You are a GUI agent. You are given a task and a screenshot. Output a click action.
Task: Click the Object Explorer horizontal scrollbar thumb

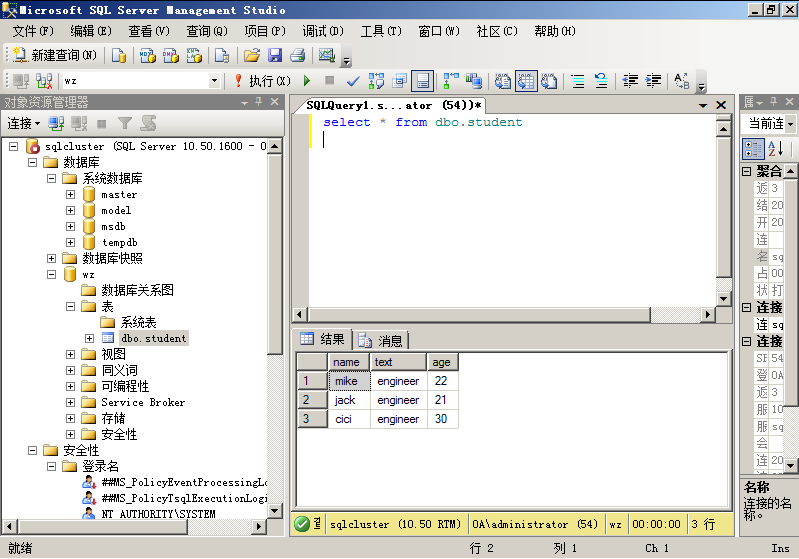[x=103, y=526]
